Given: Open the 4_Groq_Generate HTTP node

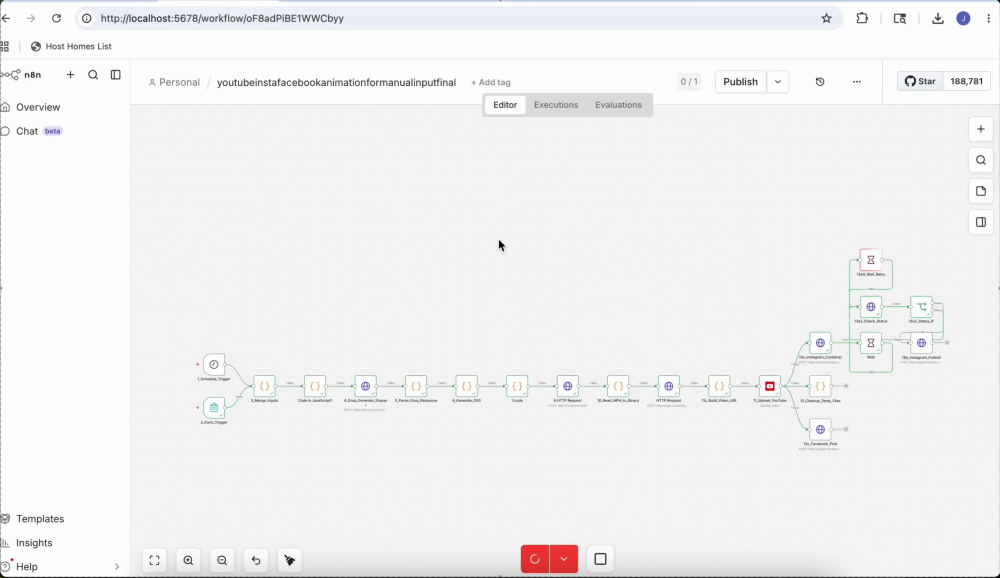Looking at the screenshot, I should (365, 386).
